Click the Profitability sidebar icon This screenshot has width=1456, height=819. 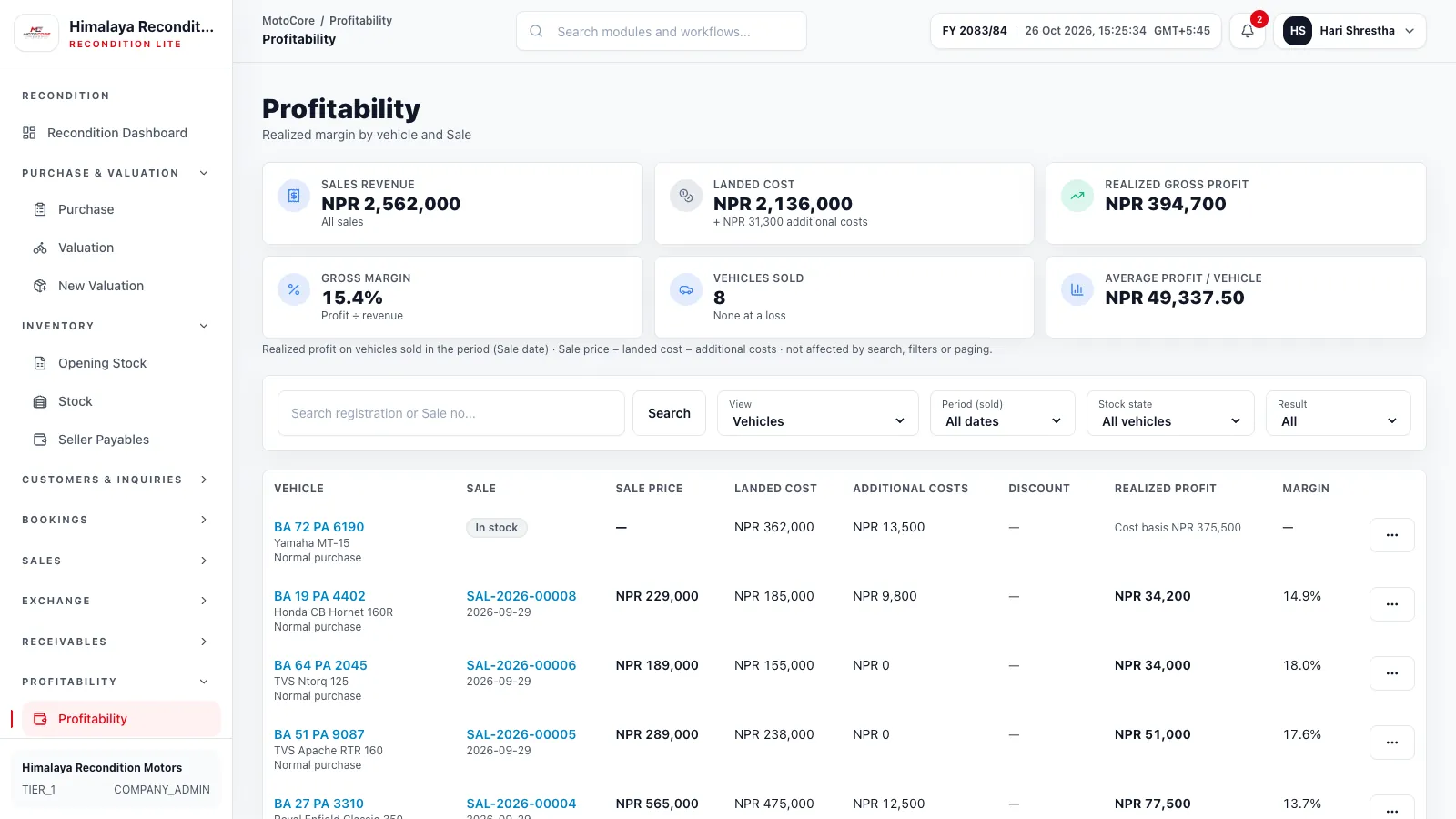[40, 719]
